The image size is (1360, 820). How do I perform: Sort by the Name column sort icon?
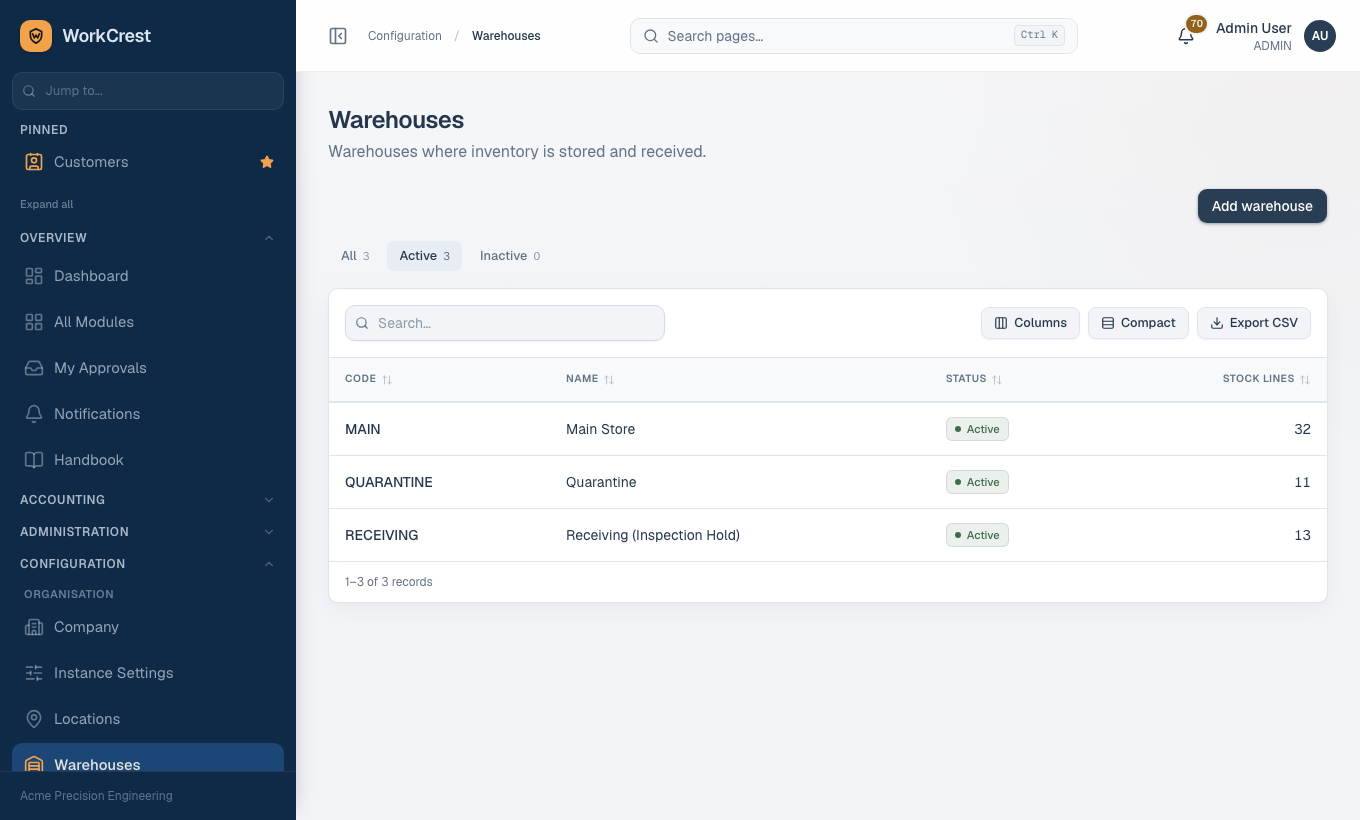[x=609, y=380]
